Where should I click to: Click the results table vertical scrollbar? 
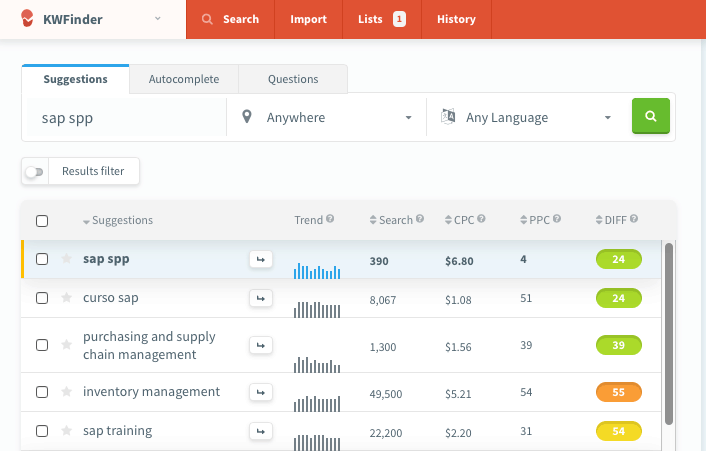pos(669,334)
